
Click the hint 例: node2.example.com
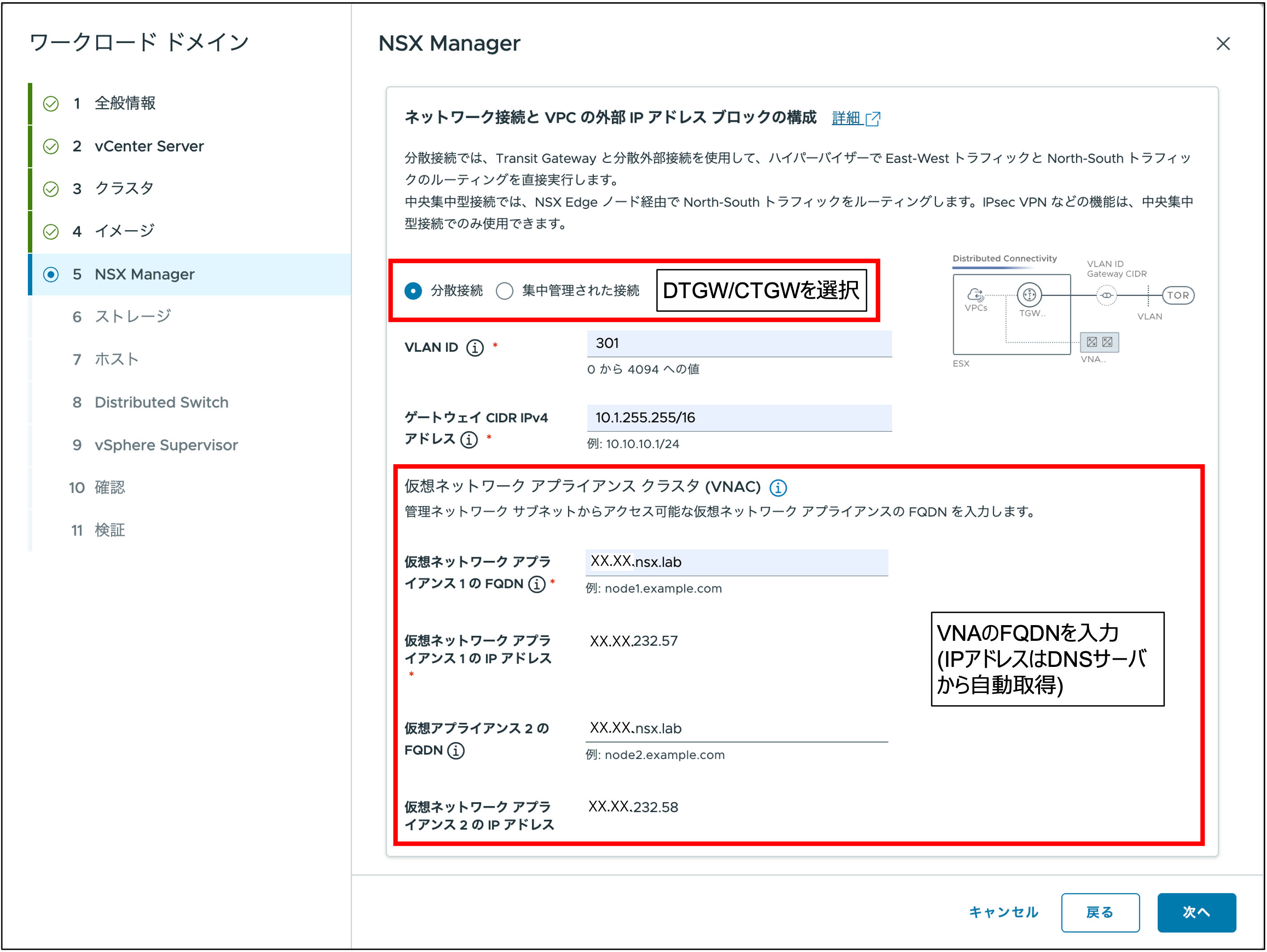point(655,755)
